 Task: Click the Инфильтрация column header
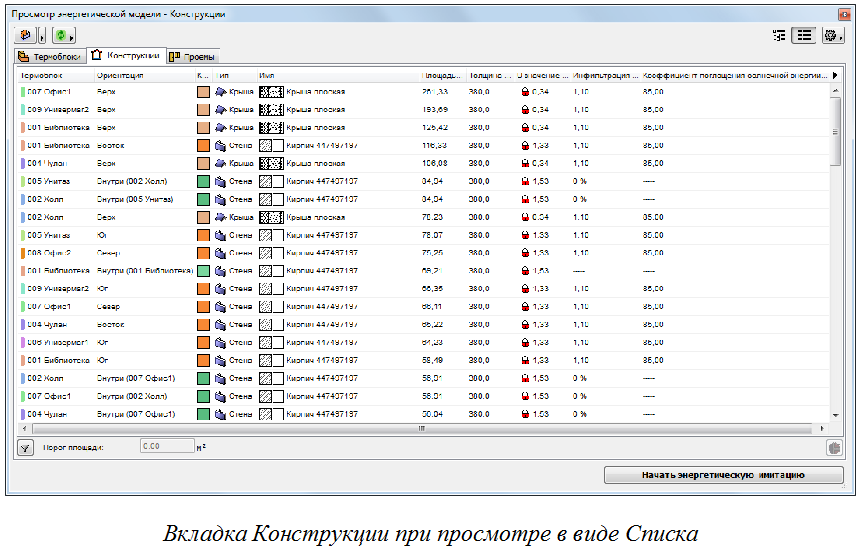pos(606,75)
